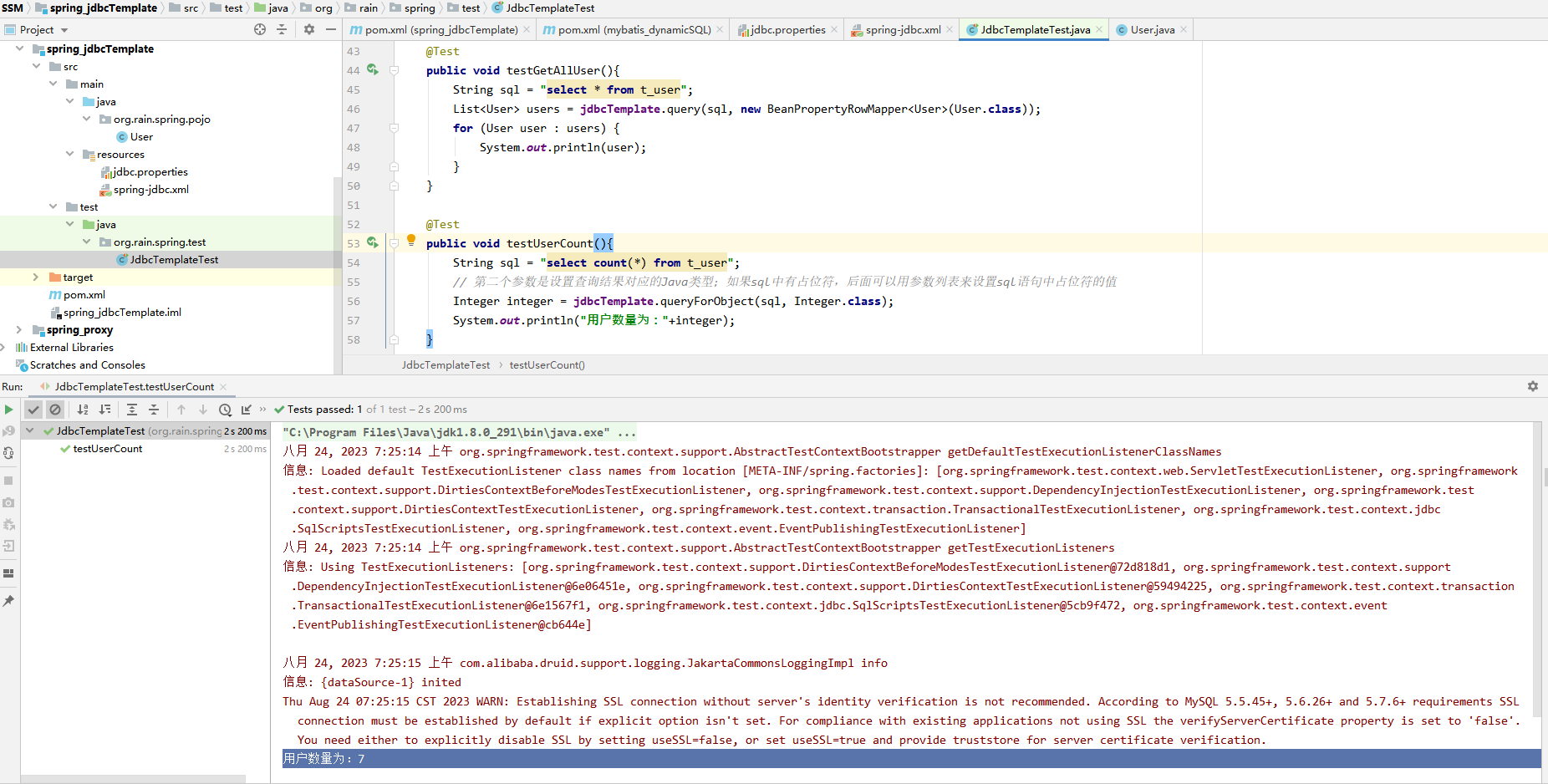Collapse spring_jdbcTemplate module in Project tree
1548x784 pixels.
click(19, 48)
